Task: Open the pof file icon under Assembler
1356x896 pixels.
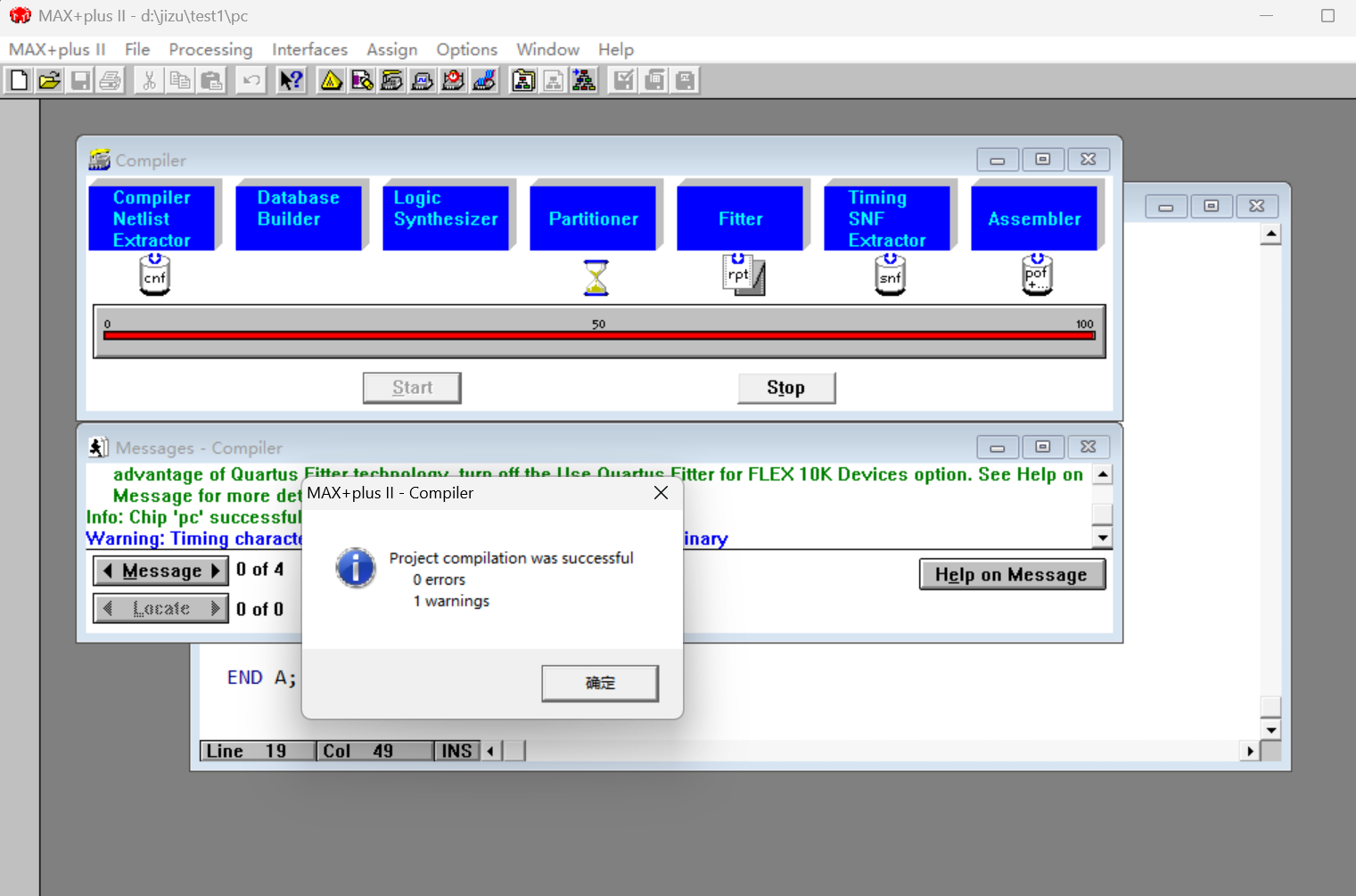Action: pyautogui.click(x=1037, y=274)
